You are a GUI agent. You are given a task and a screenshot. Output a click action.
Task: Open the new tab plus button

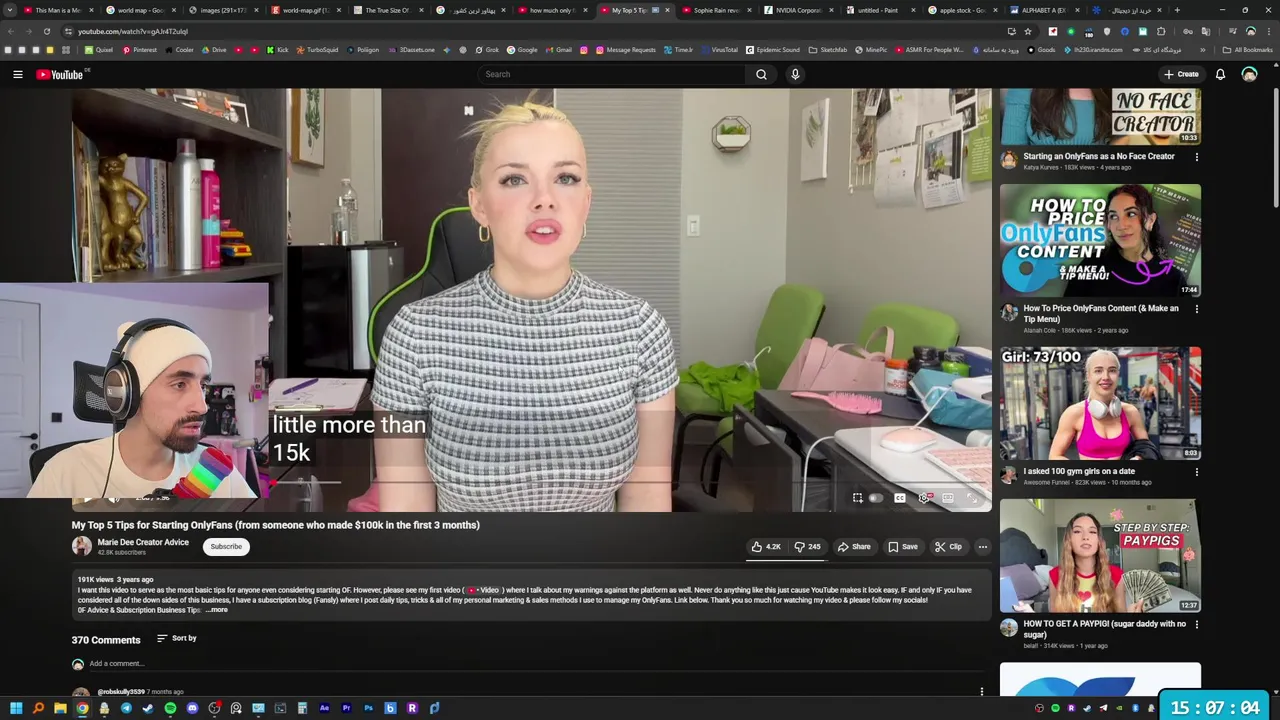coord(1177,10)
